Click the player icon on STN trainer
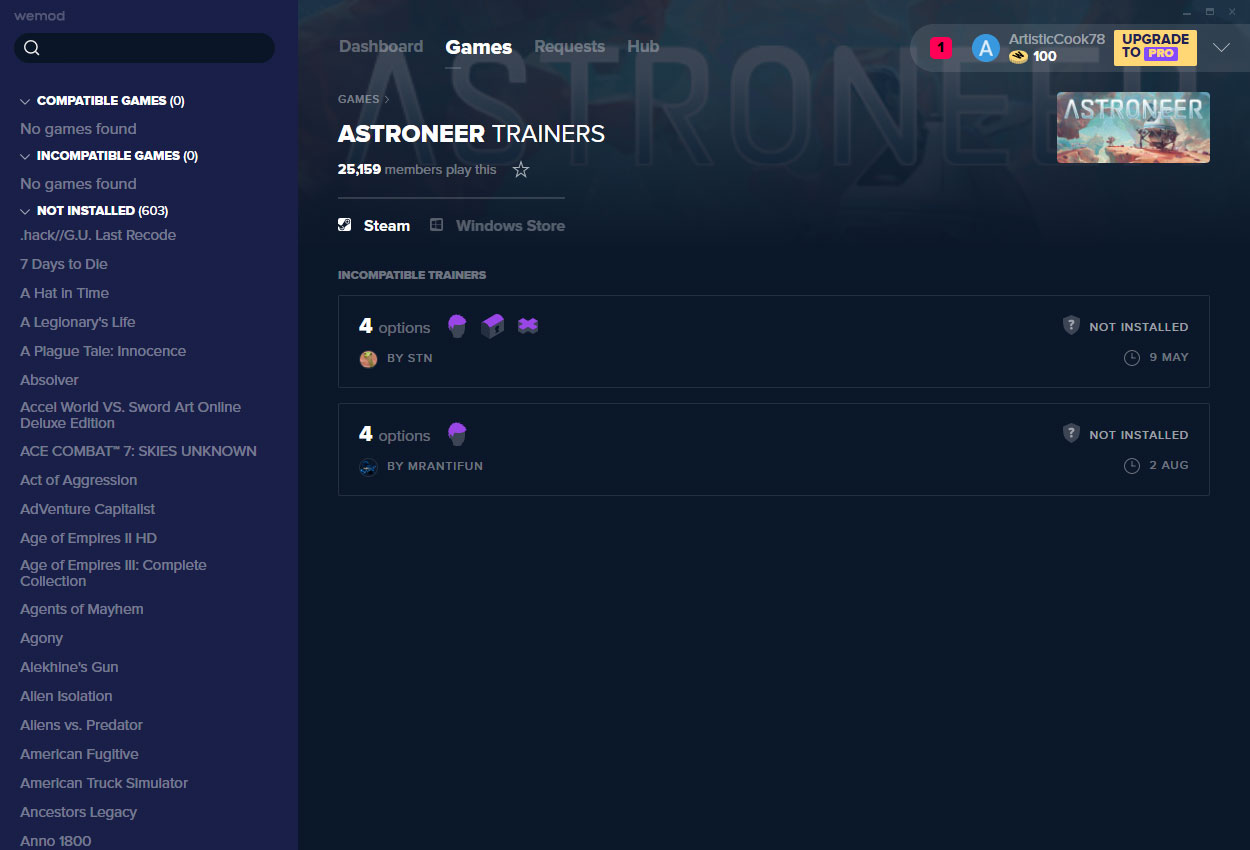This screenshot has width=1250, height=850. pos(457,326)
